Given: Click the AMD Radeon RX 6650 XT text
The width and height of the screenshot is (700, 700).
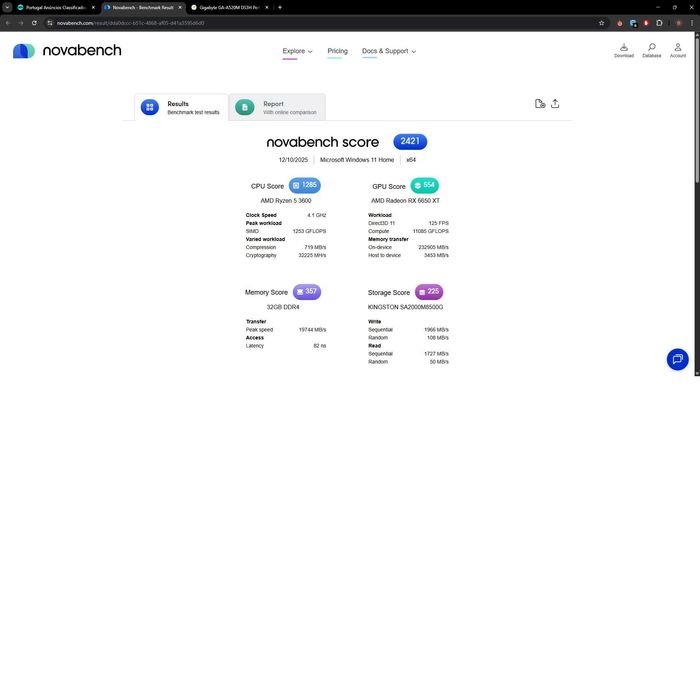Looking at the screenshot, I should (x=405, y=200).
